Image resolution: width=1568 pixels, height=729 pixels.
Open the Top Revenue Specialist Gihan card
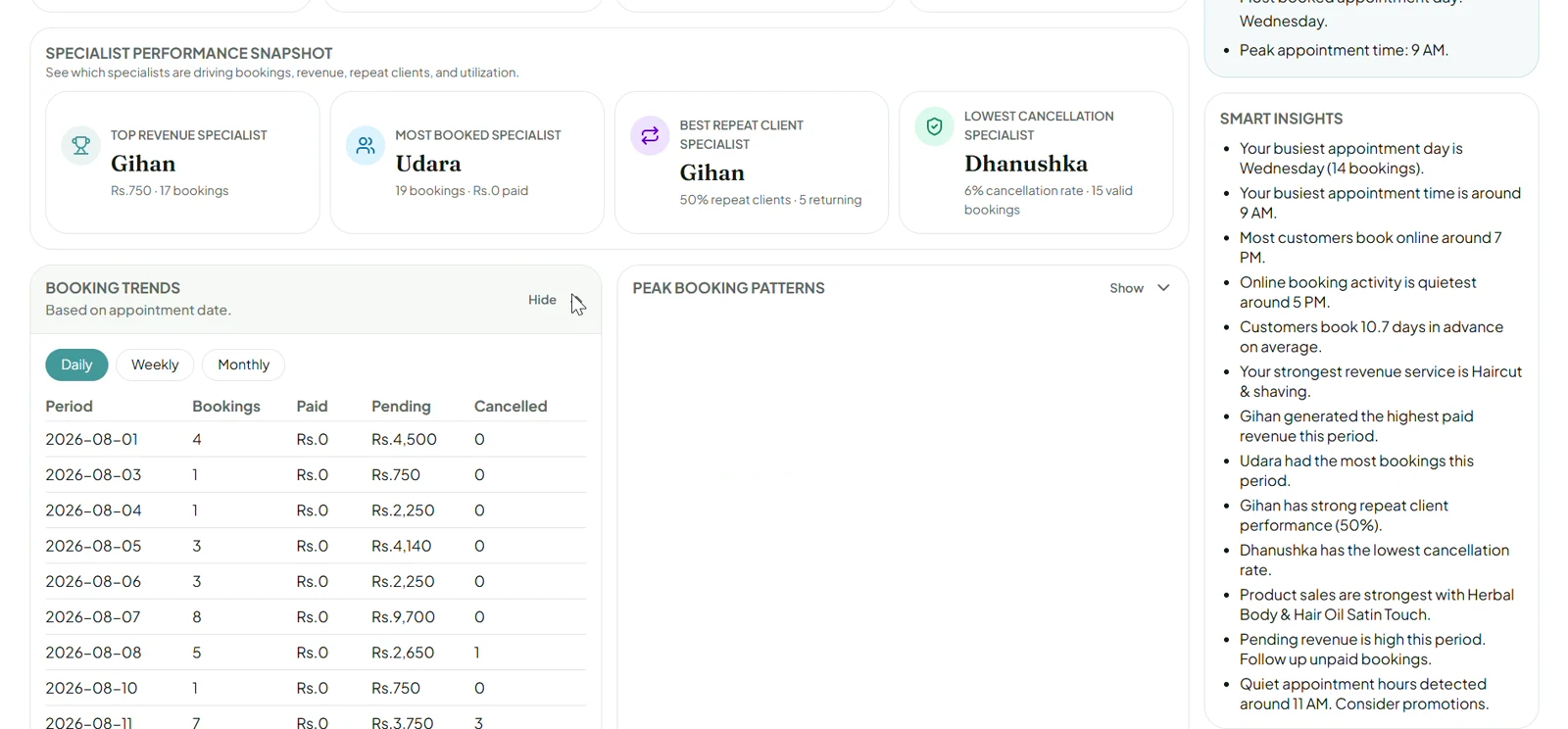[182, 163]
